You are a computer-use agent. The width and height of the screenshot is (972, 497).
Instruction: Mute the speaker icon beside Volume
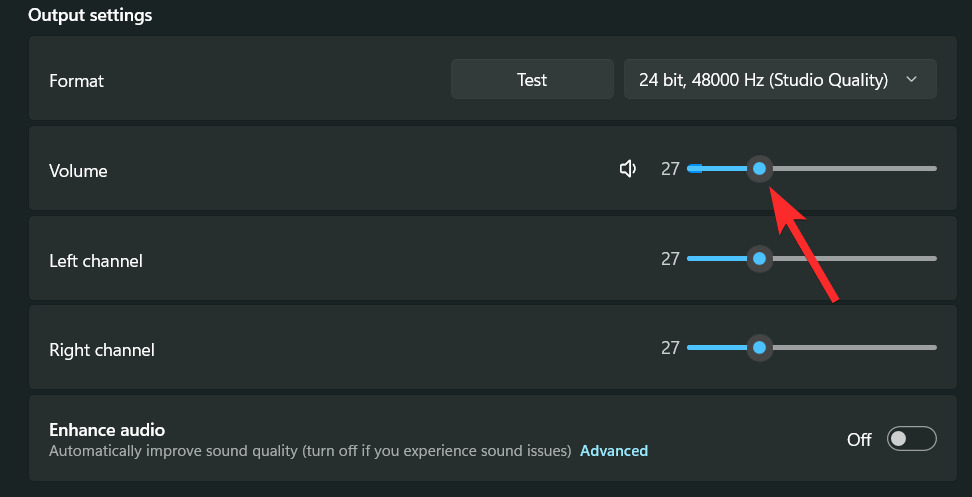click(x=628, y=169)
